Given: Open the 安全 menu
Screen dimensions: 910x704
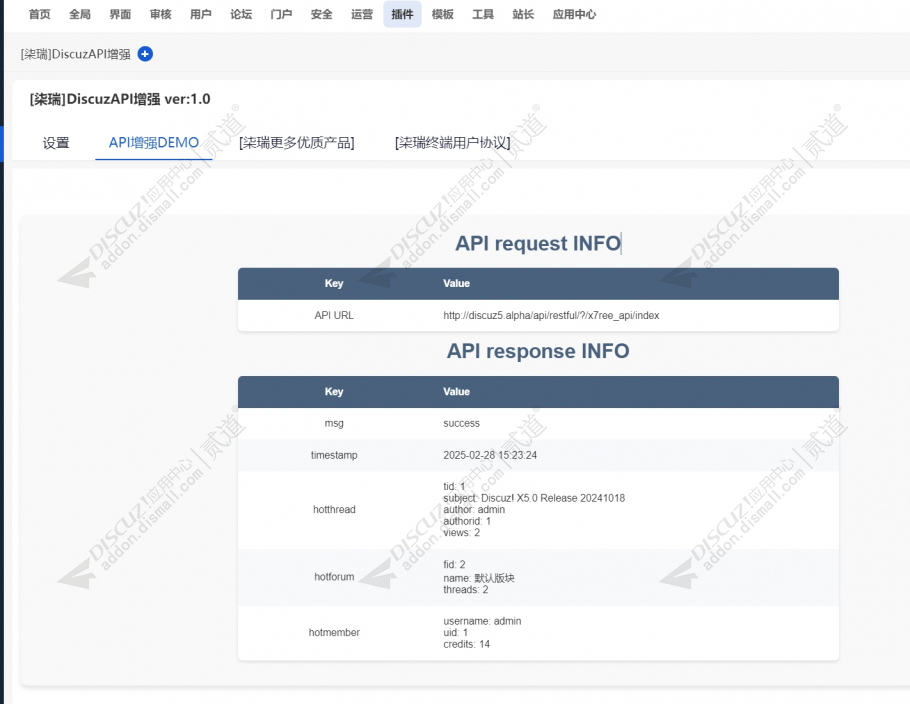Looking at the screenshot, I should (x=322, y=14).
